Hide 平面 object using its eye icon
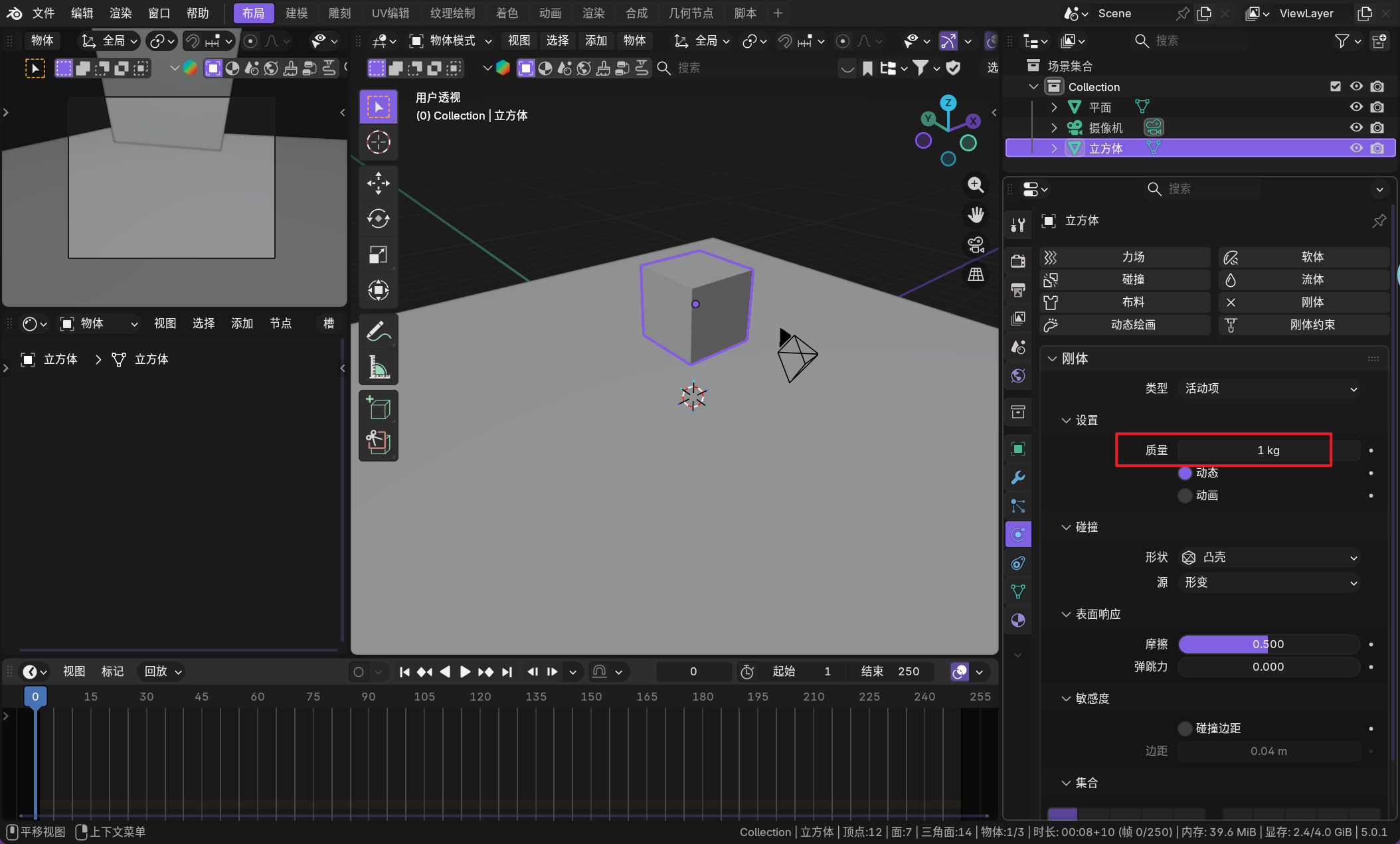The image size is (1400, 844). point(1356,107)
